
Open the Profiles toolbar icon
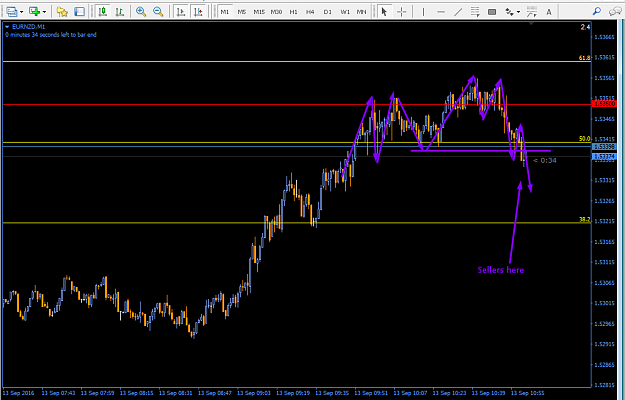pos(12,12)
